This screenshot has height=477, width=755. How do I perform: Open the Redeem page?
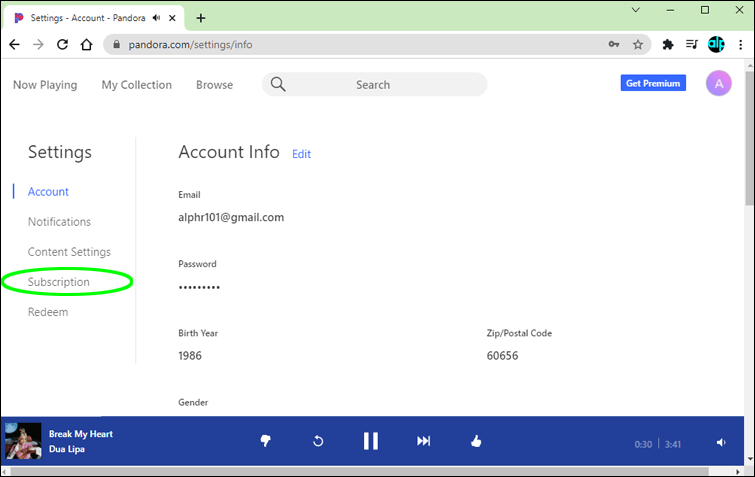(x=48, y=312)
